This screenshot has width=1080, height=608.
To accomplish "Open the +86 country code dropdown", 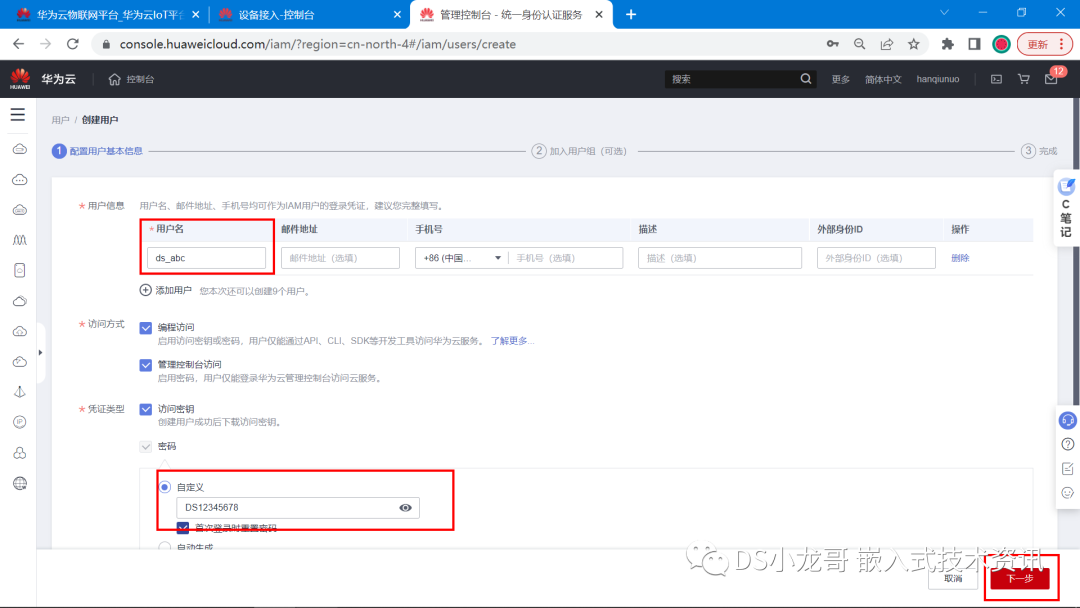I will [461, 258].
